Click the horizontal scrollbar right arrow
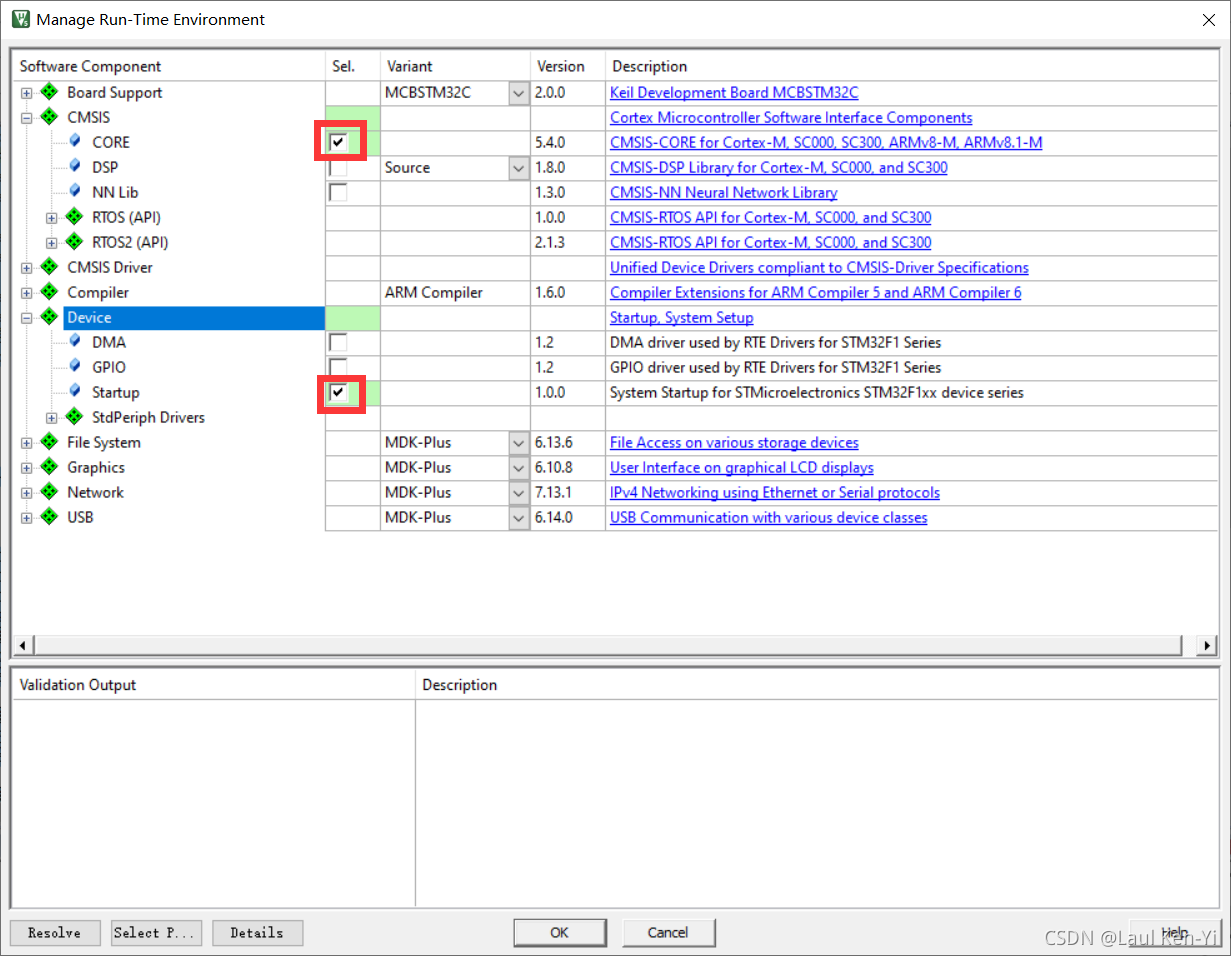 [1208, 645]
